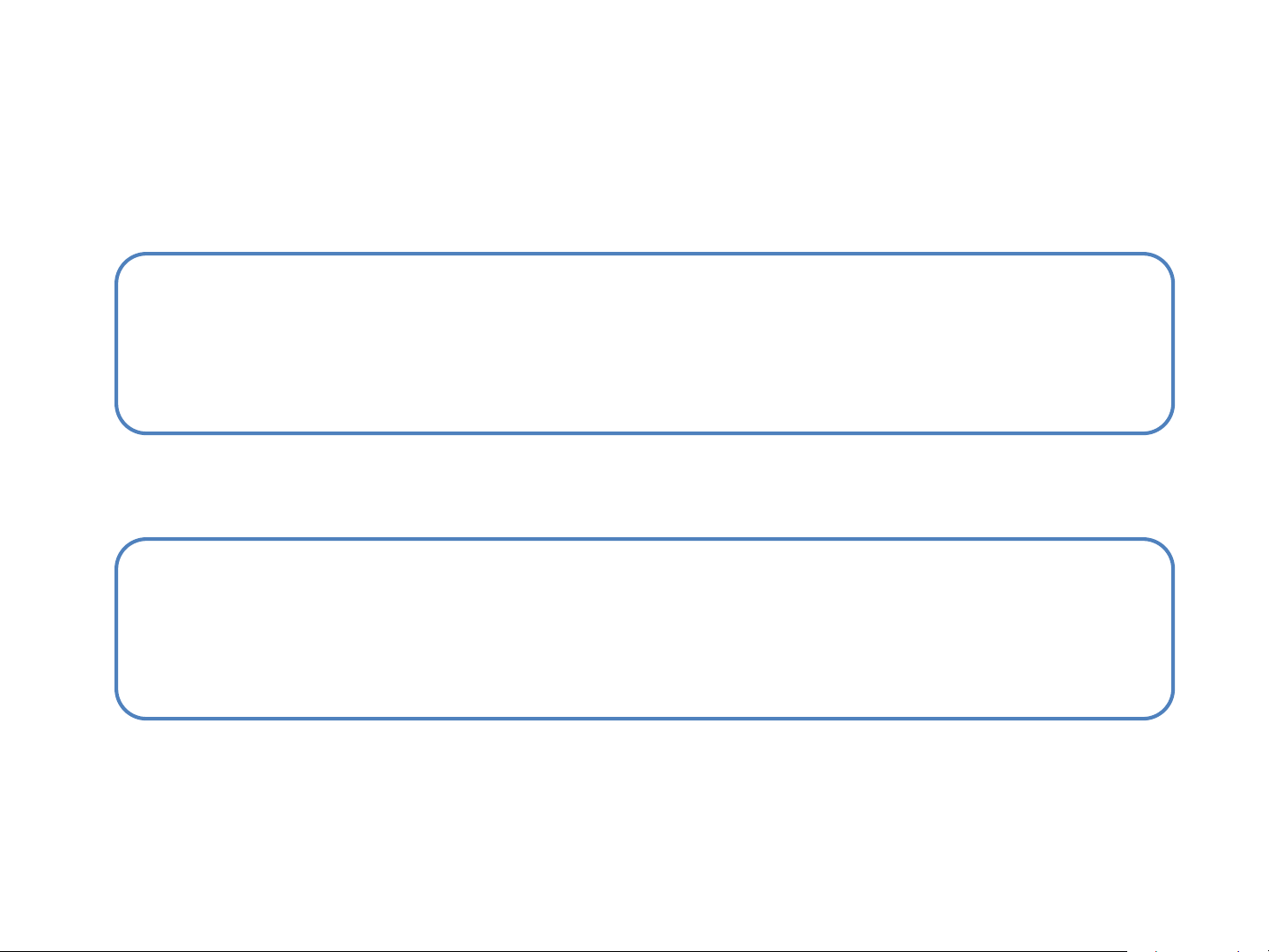Click the lower box's bottom border line
The image size is (1269, 952).
tap(645, 718)
